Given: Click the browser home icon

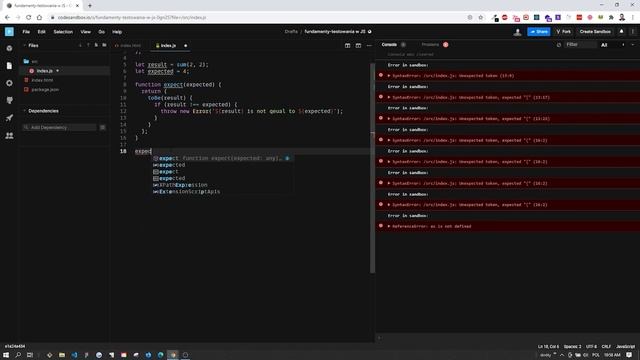Looking at the screenshot, I should 39,18.
